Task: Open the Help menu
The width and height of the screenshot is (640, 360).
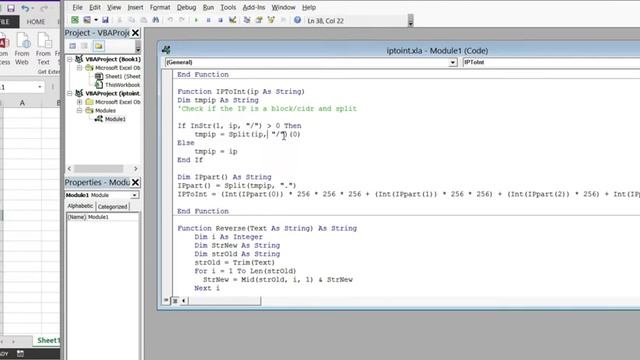Action: click(309, 7)
